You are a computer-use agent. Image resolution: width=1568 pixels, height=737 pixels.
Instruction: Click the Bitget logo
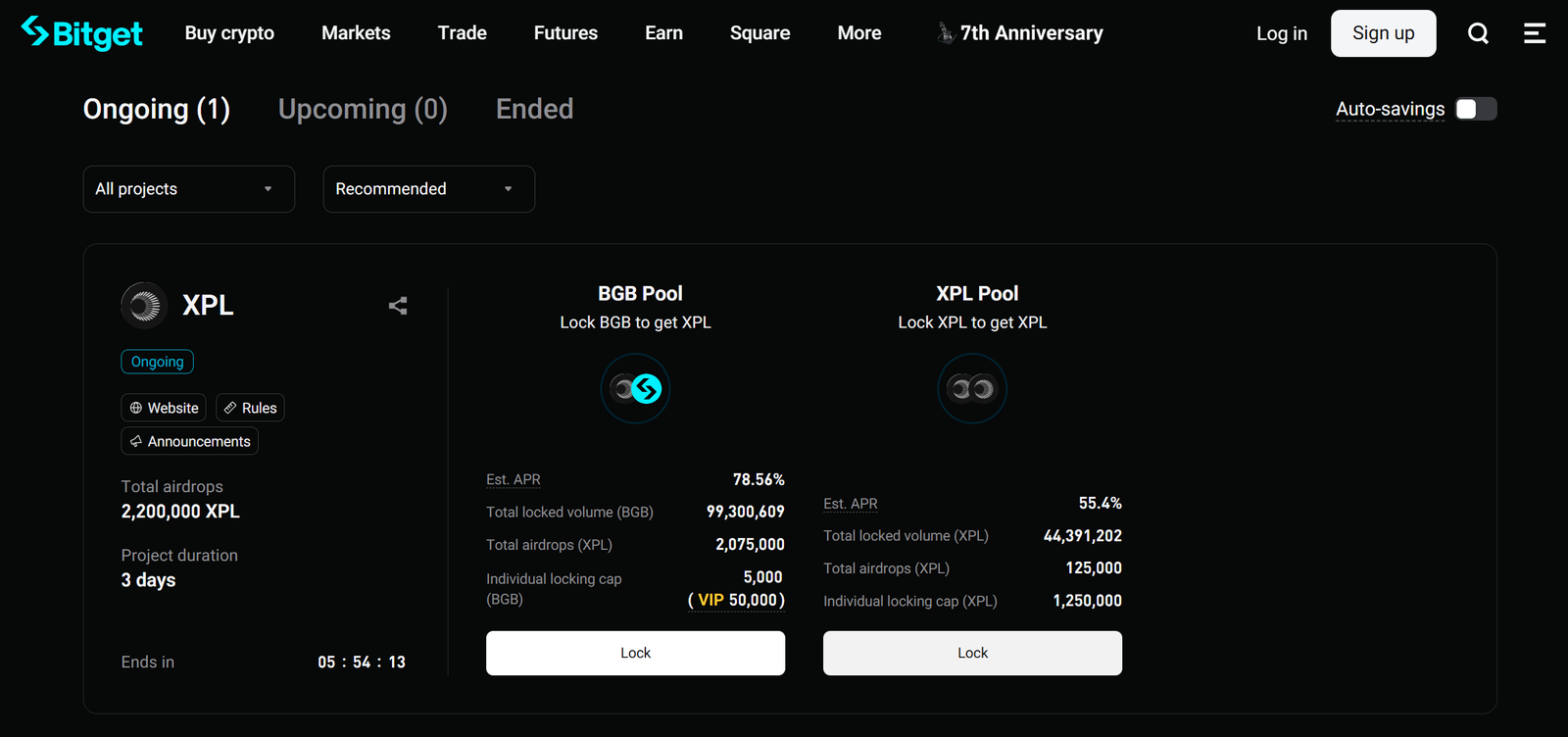(81, 32)
